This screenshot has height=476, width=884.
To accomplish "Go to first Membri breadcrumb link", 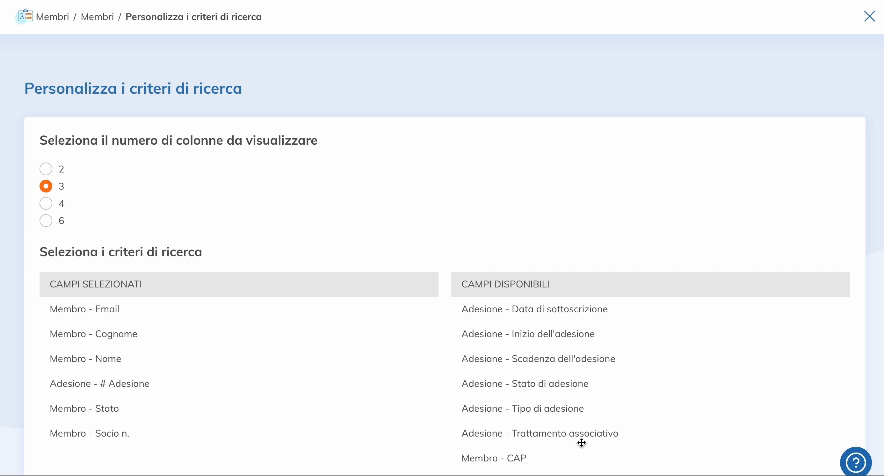I will (x=52, y=17).
